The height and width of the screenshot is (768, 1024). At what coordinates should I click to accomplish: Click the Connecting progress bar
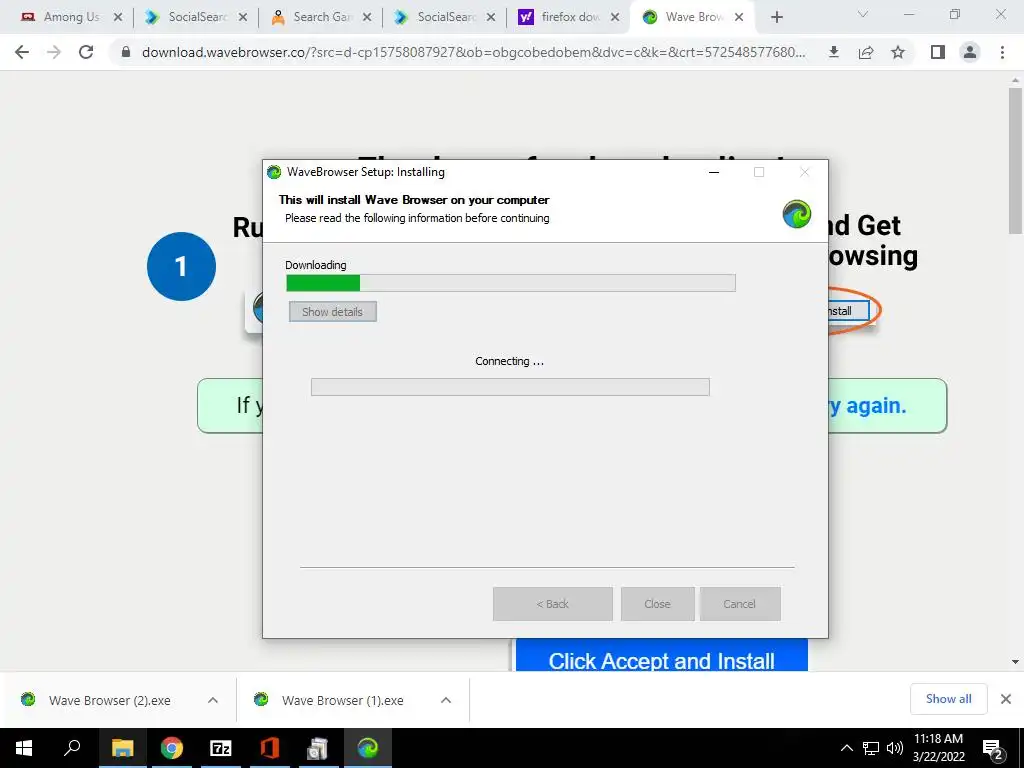[x=510, y=387]
